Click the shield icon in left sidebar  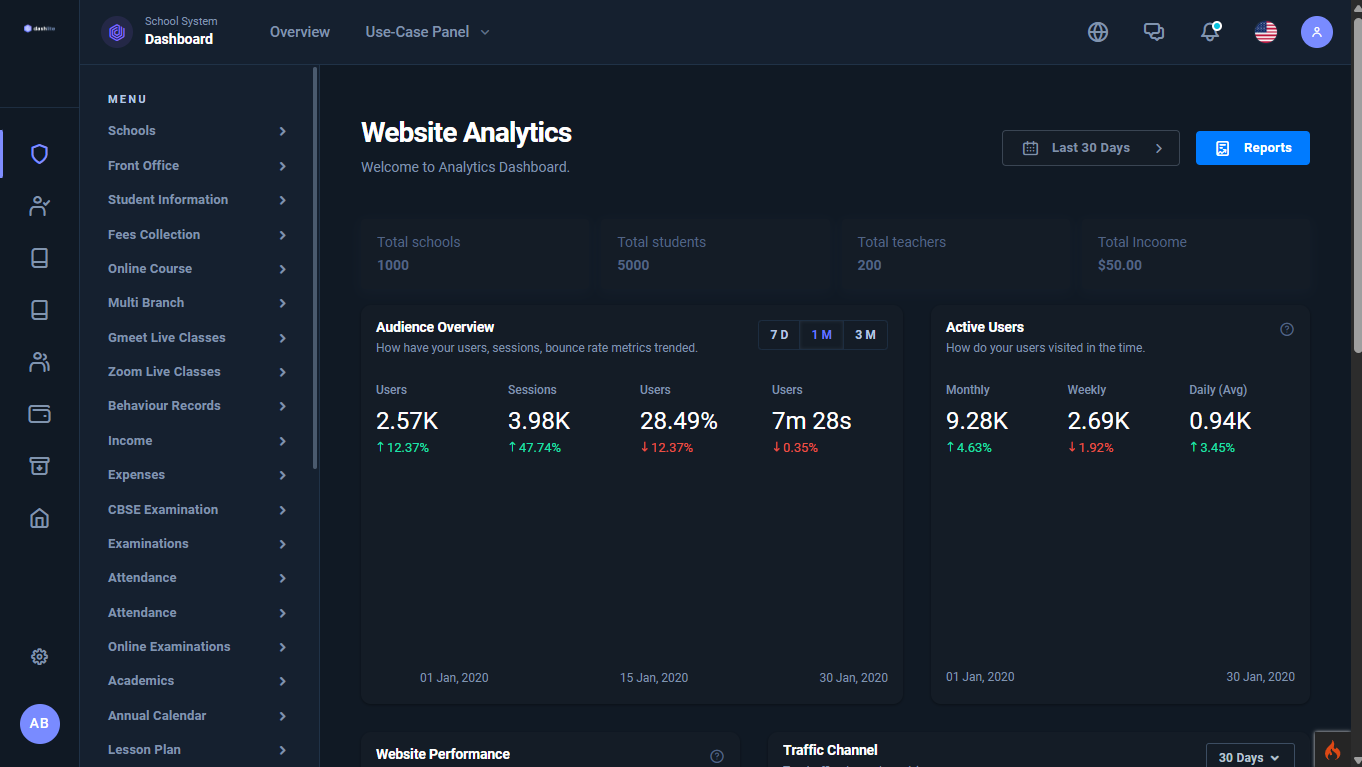(x=39, y=154)
